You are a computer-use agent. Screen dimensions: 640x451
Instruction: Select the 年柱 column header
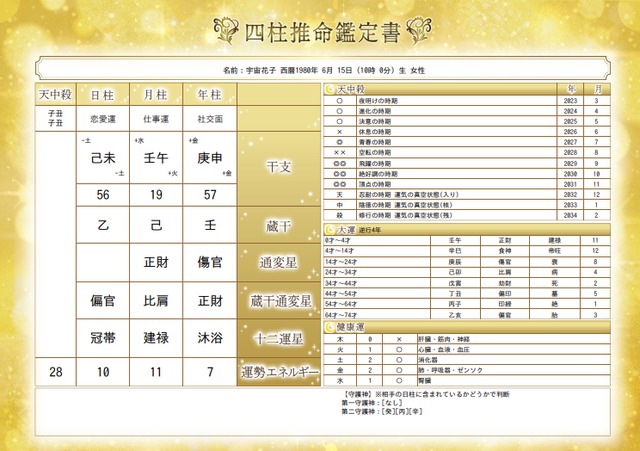pos(210,95)
